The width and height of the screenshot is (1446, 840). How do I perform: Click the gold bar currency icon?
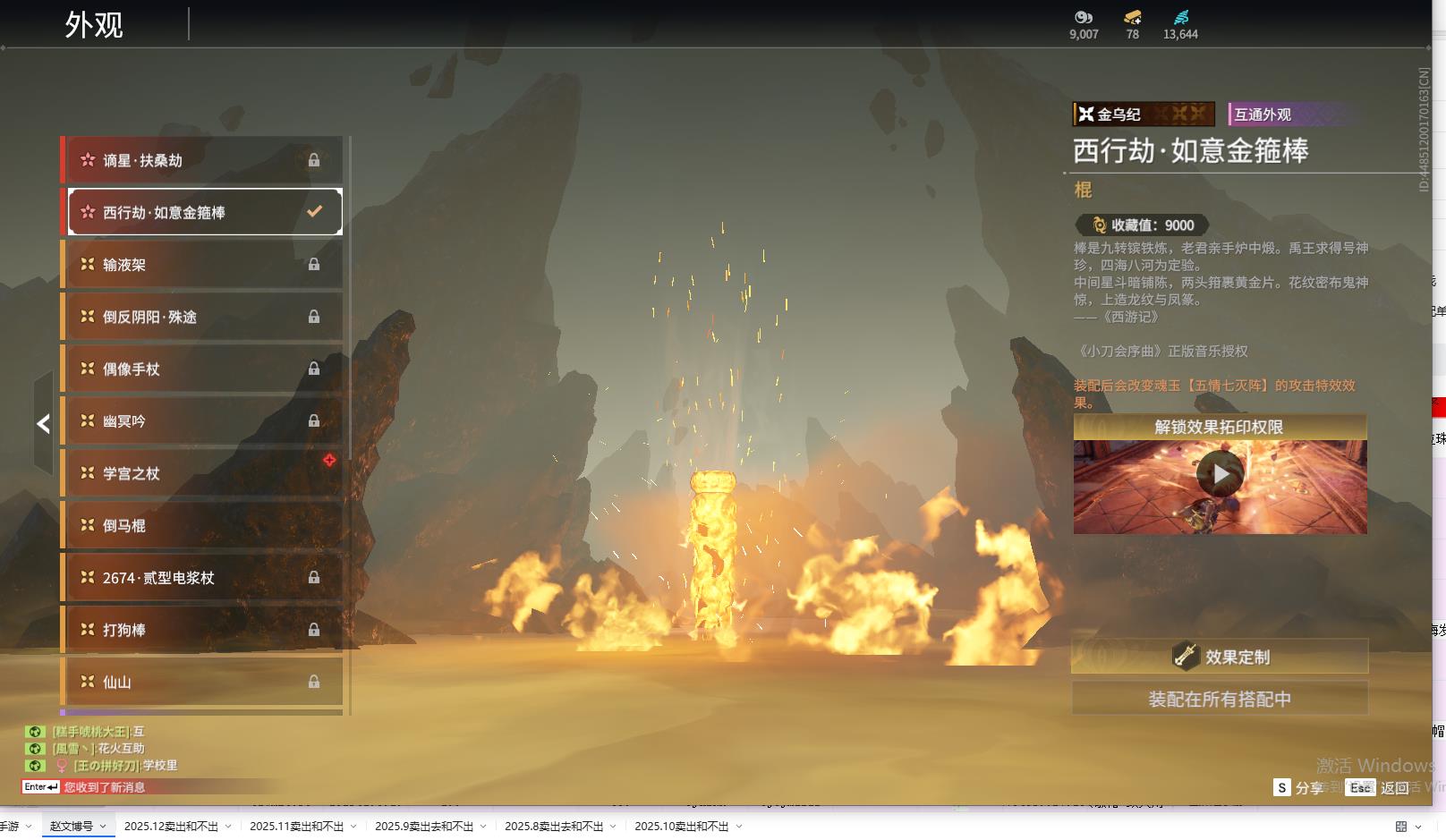coord(1132,17)
